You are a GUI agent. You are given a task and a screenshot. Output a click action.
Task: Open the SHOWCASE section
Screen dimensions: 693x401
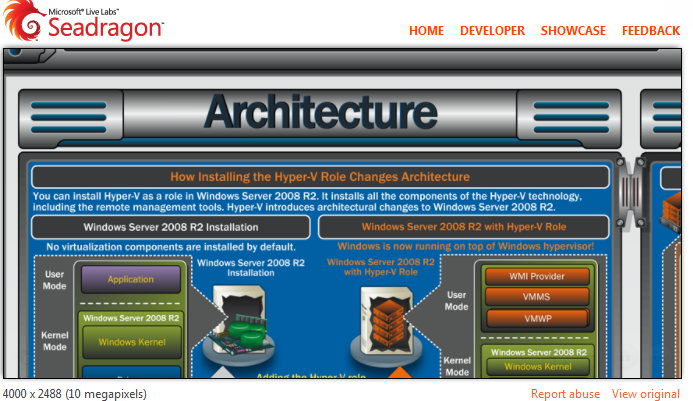coord(573,31)
